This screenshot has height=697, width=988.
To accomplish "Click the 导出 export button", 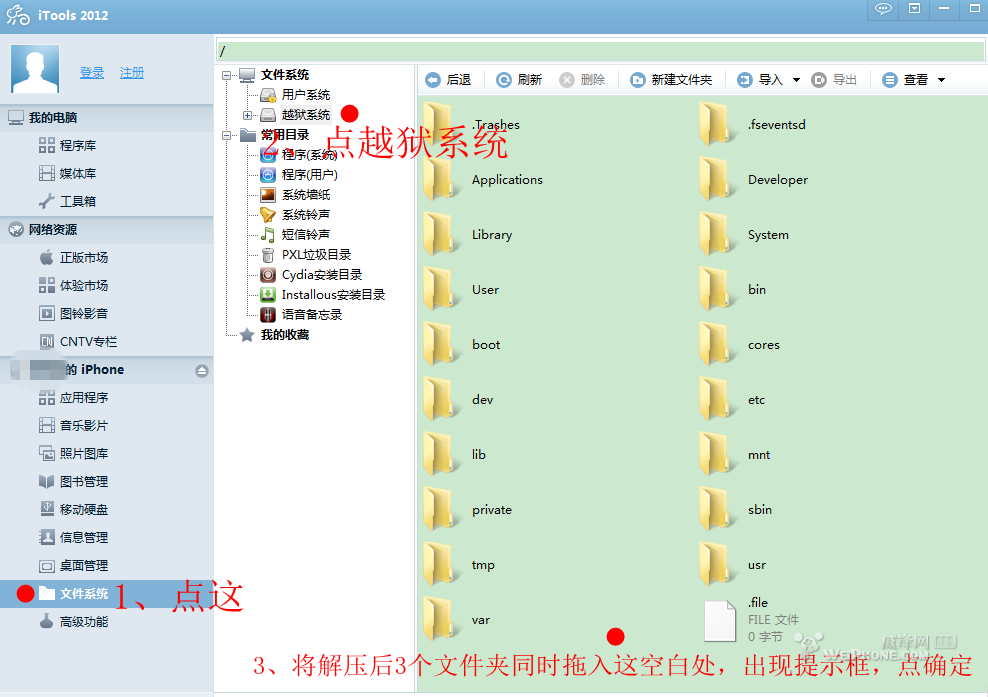I will pyautogui.click(x=834, y=80).
